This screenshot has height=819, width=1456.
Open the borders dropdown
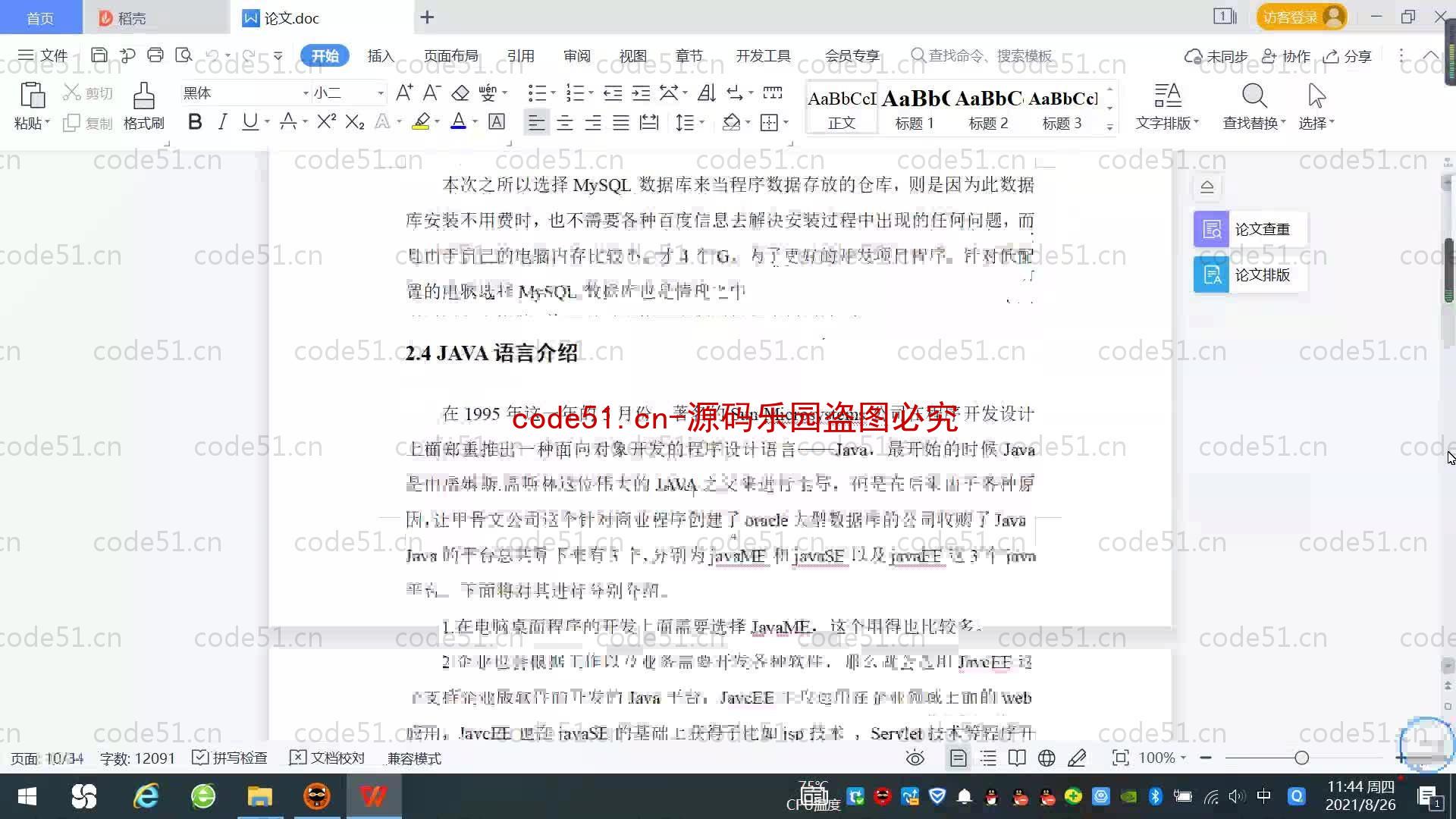(x=786, y=122)
